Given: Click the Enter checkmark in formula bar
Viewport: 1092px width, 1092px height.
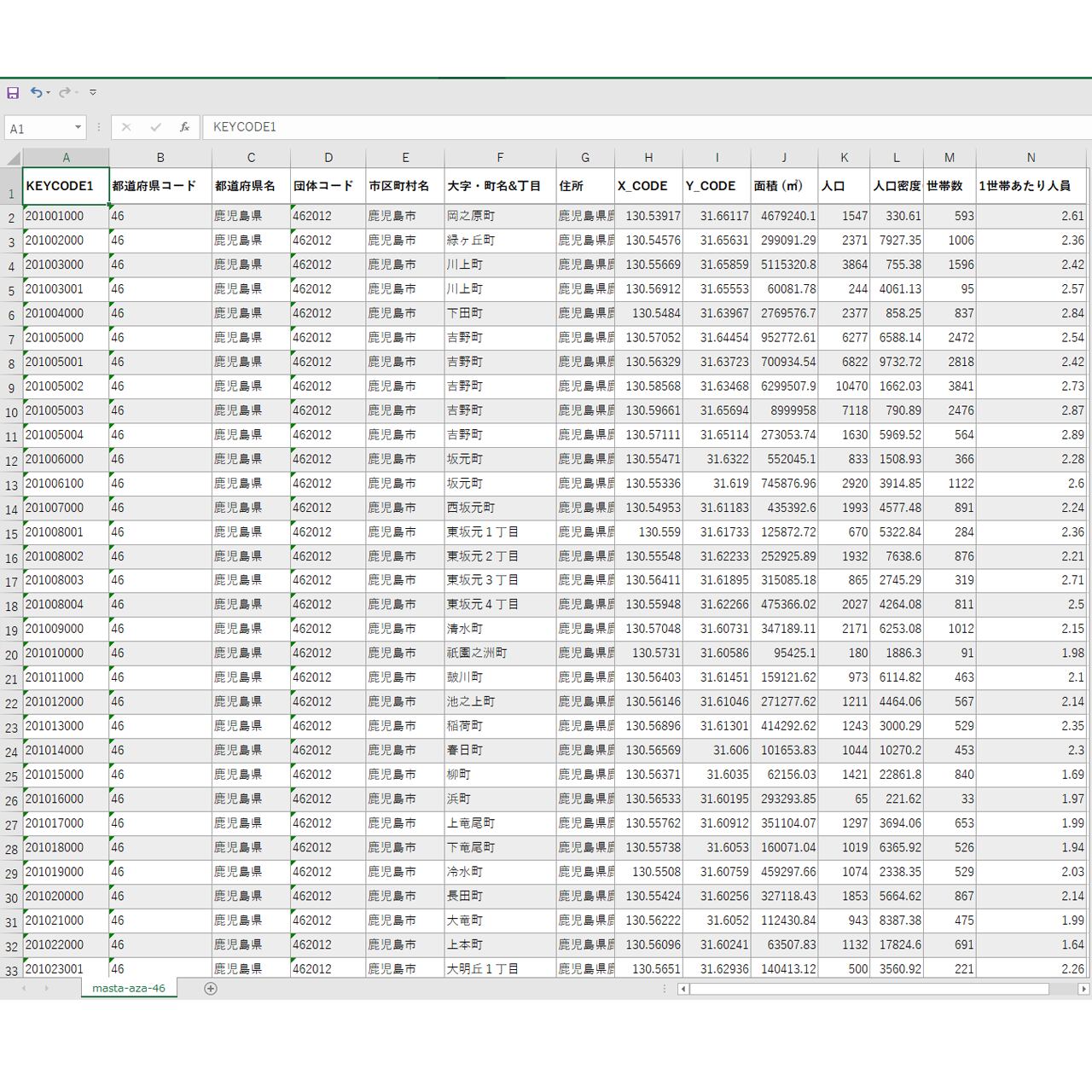Looking at the screenshot, I should (x=155, y=127).
